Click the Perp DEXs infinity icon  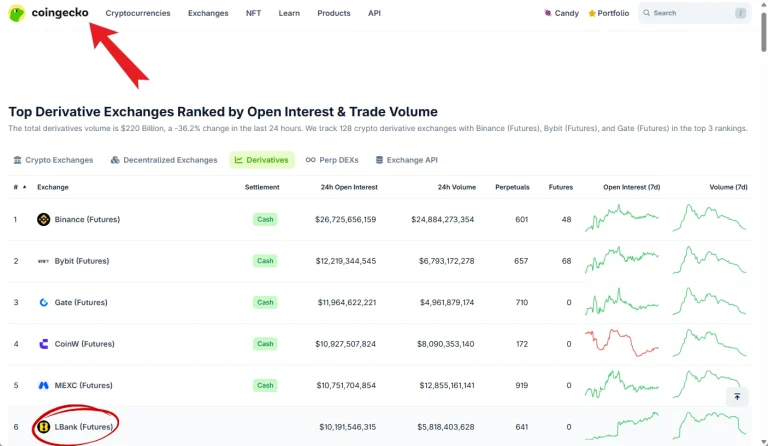[311, 160]
